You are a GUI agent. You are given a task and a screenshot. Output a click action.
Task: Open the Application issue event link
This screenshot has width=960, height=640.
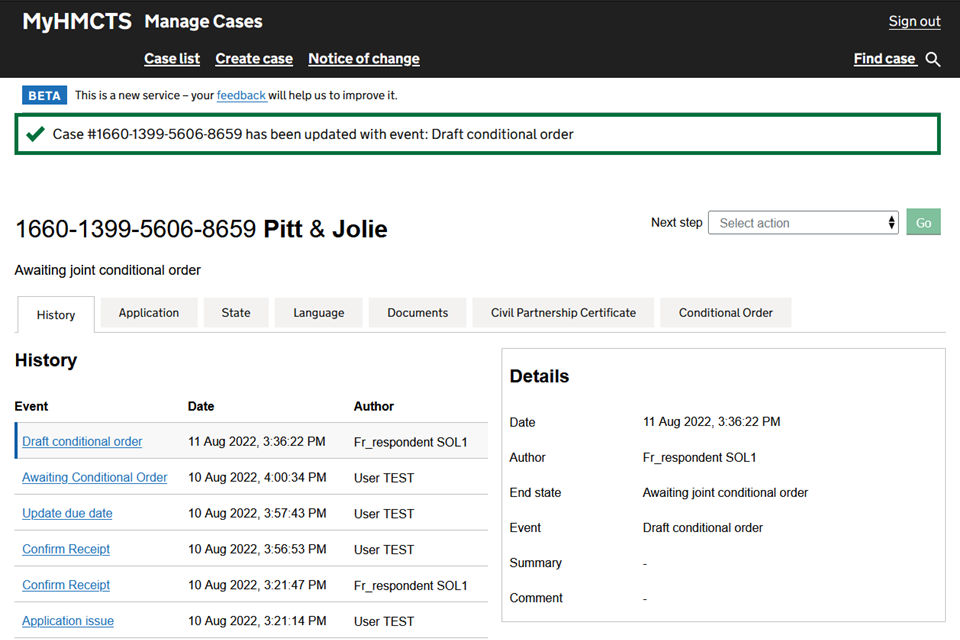pyautogui.click(x=68, y=621)
